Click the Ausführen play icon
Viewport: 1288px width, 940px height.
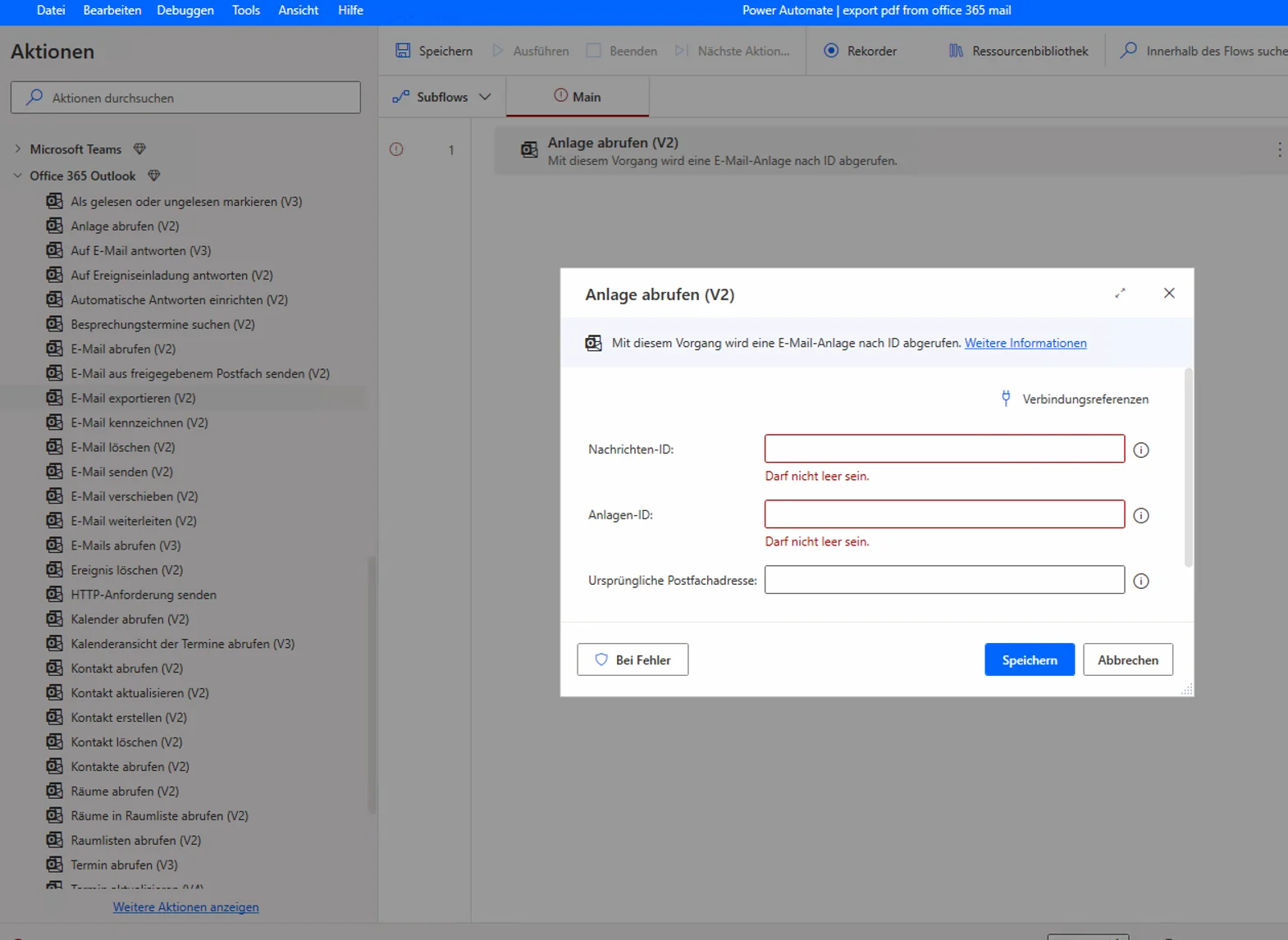point(497,51)
